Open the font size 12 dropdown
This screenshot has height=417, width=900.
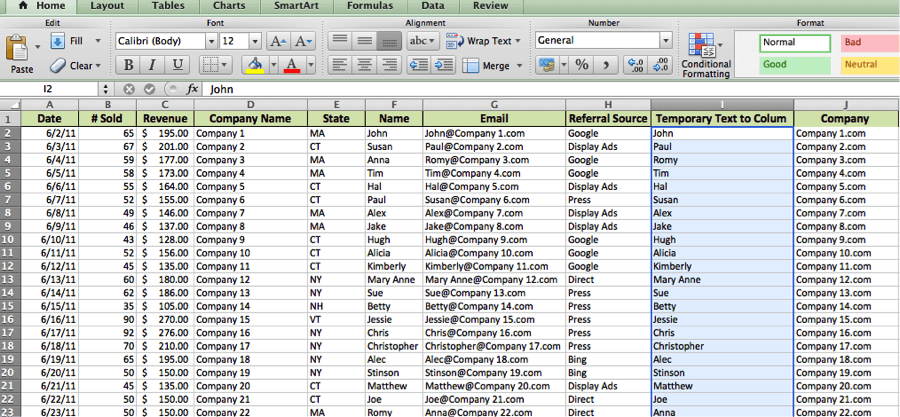[255, 41]
